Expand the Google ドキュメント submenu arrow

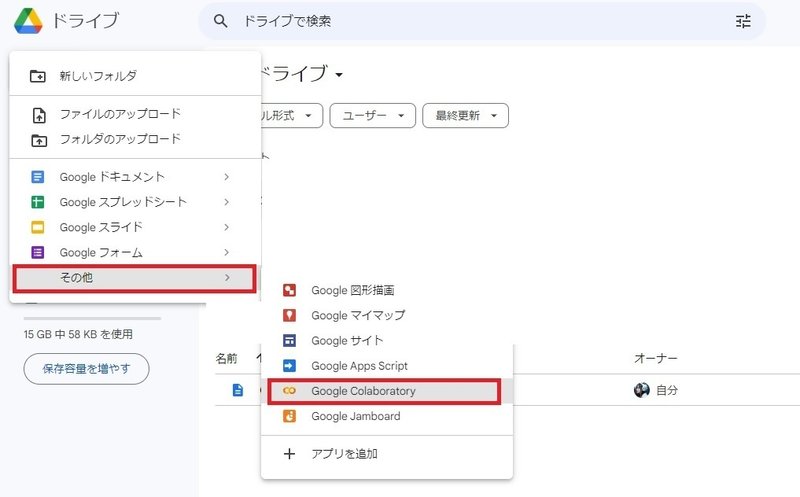click(227, 177)
